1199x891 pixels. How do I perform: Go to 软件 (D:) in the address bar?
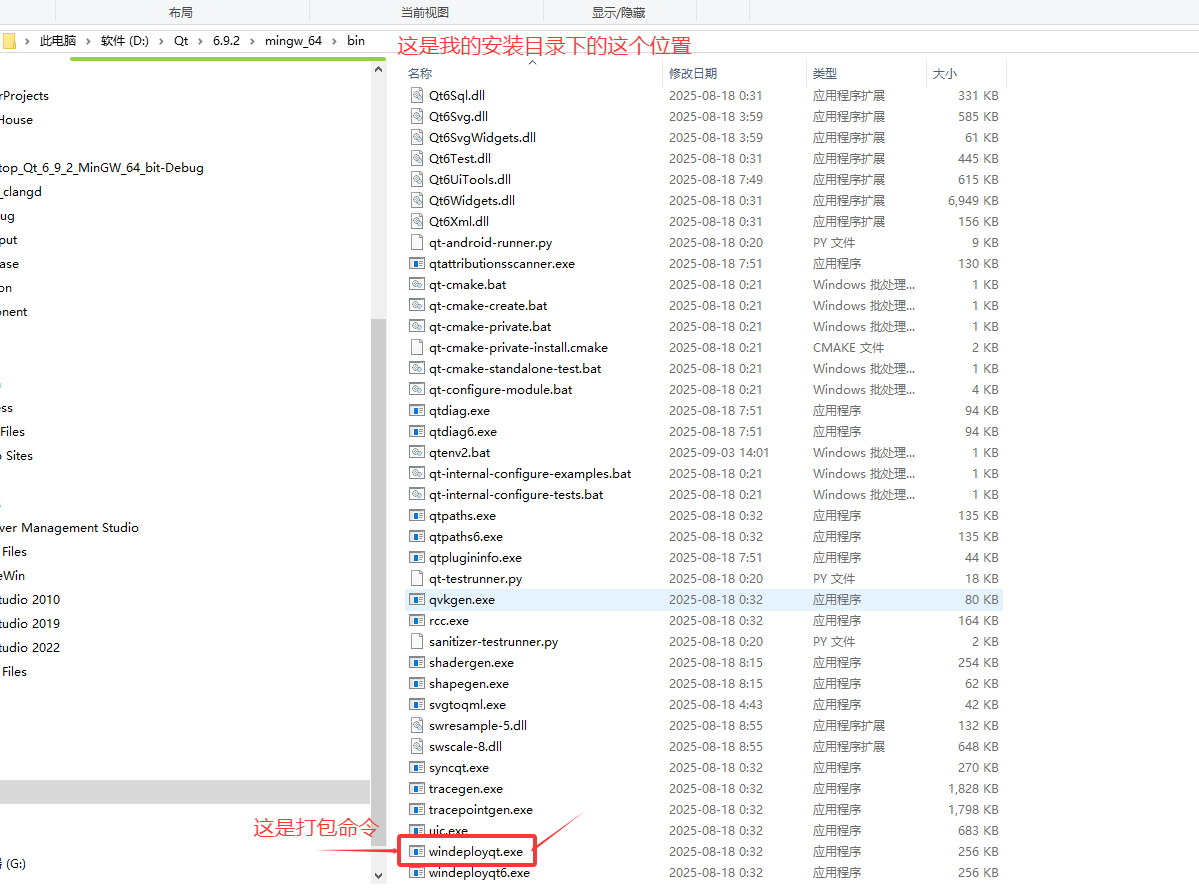tap(125, 41)
